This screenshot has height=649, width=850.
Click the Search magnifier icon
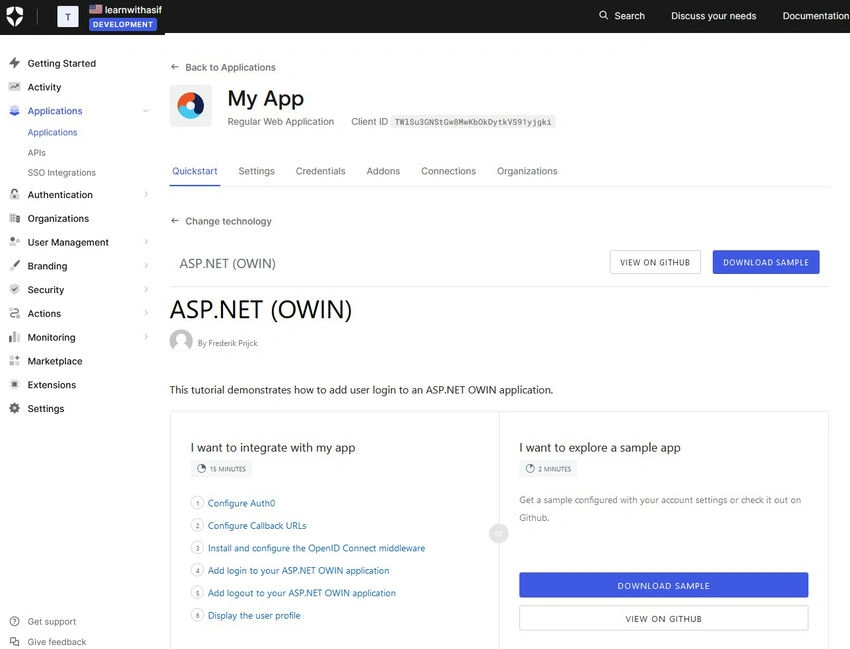pyautogui.click(x=603, y=15)
